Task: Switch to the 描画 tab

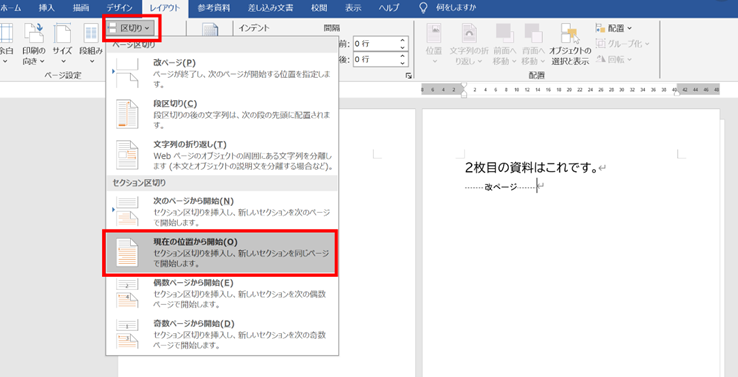Action: [x=81, y=8]
